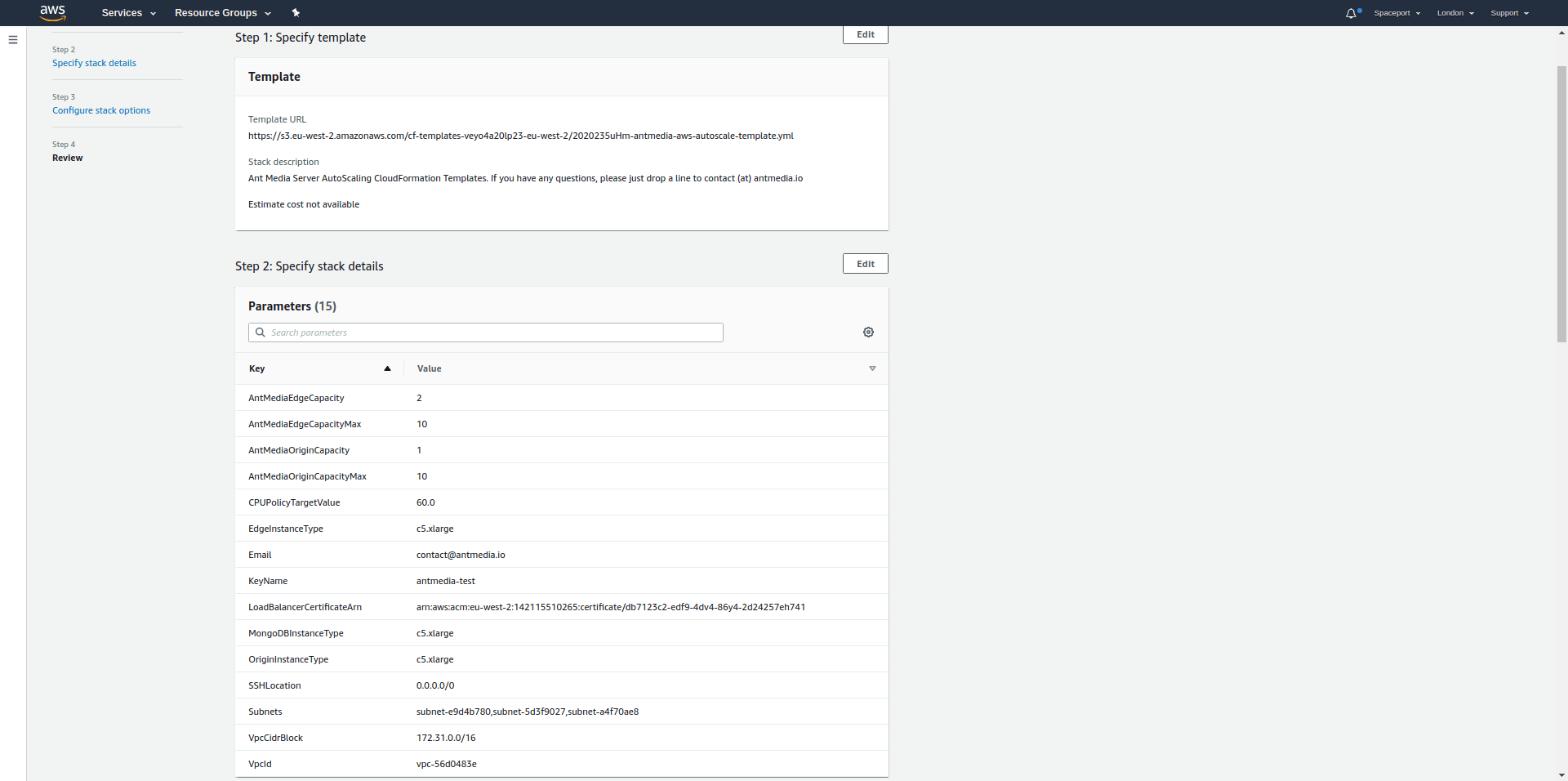
Task: Select the AntMediaEdgeCapacityMax key
Action: (305, 424)
